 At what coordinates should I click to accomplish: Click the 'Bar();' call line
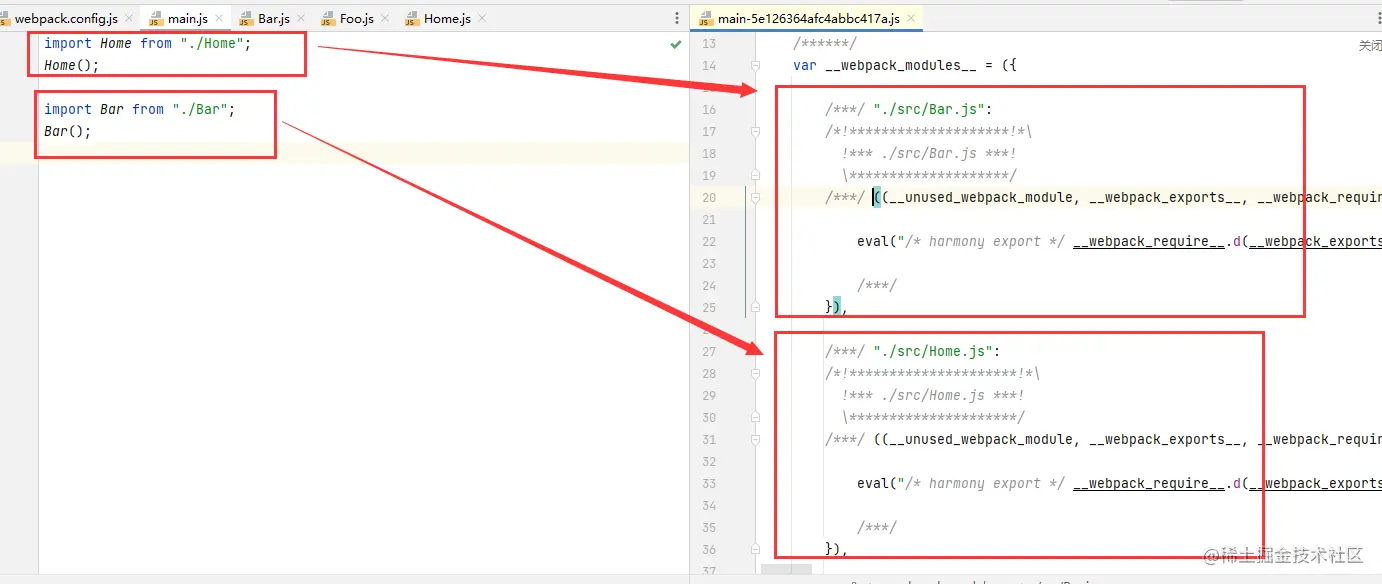point(68,132)
